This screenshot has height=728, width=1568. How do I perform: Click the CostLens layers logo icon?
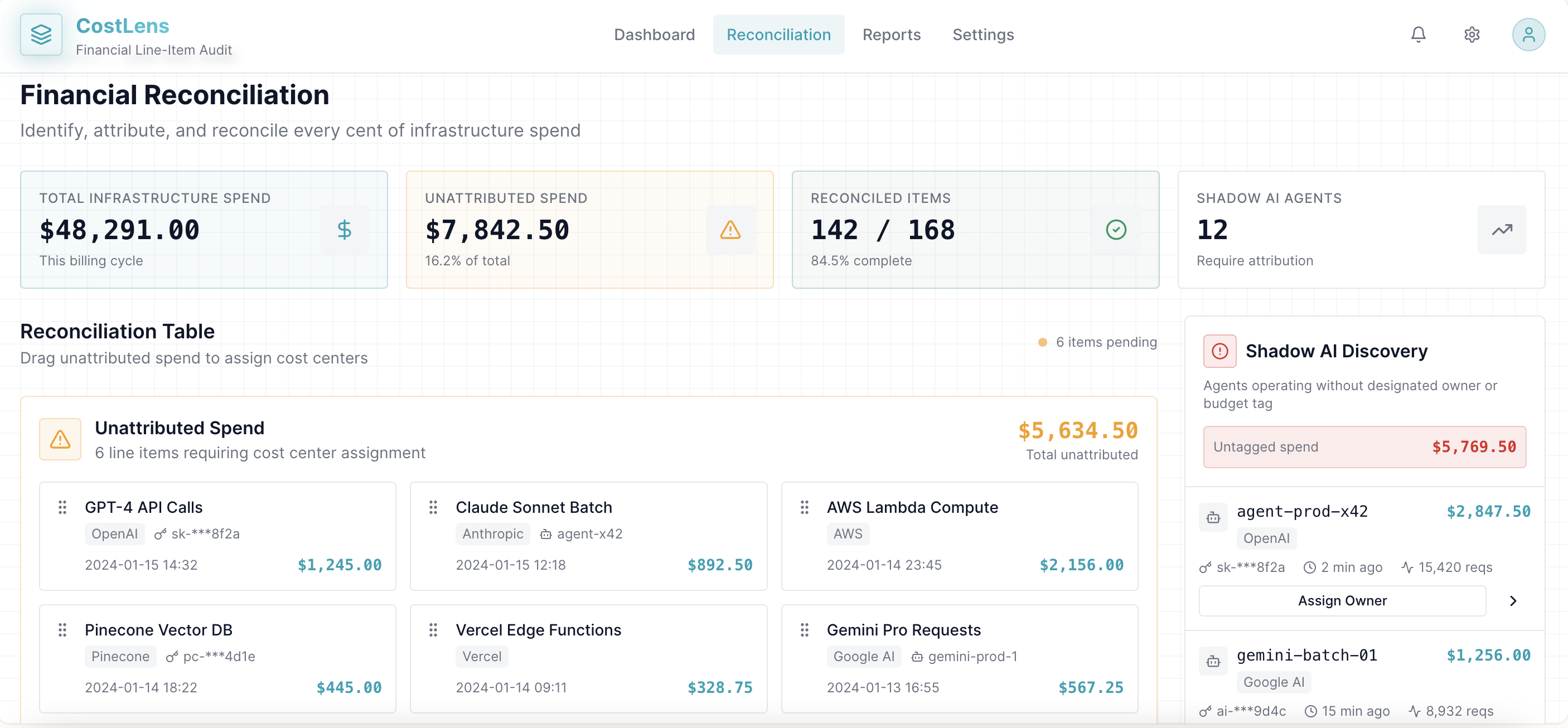[41, 35]
